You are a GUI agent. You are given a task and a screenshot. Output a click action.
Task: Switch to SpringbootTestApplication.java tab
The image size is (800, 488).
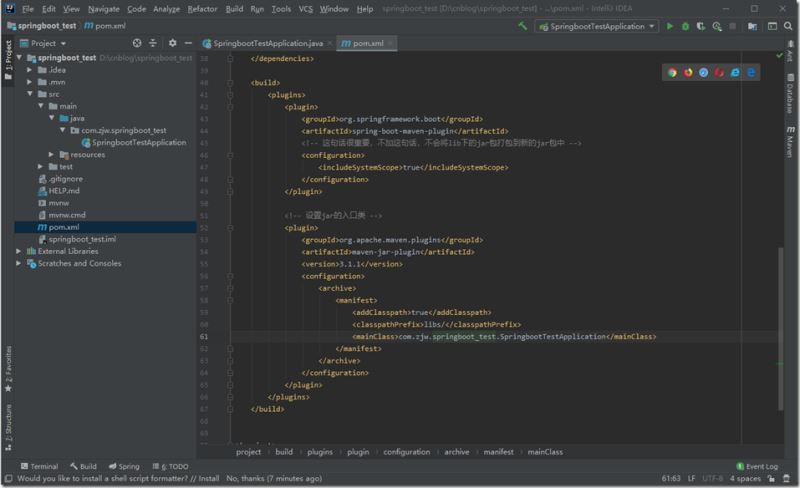coord(267,44)
